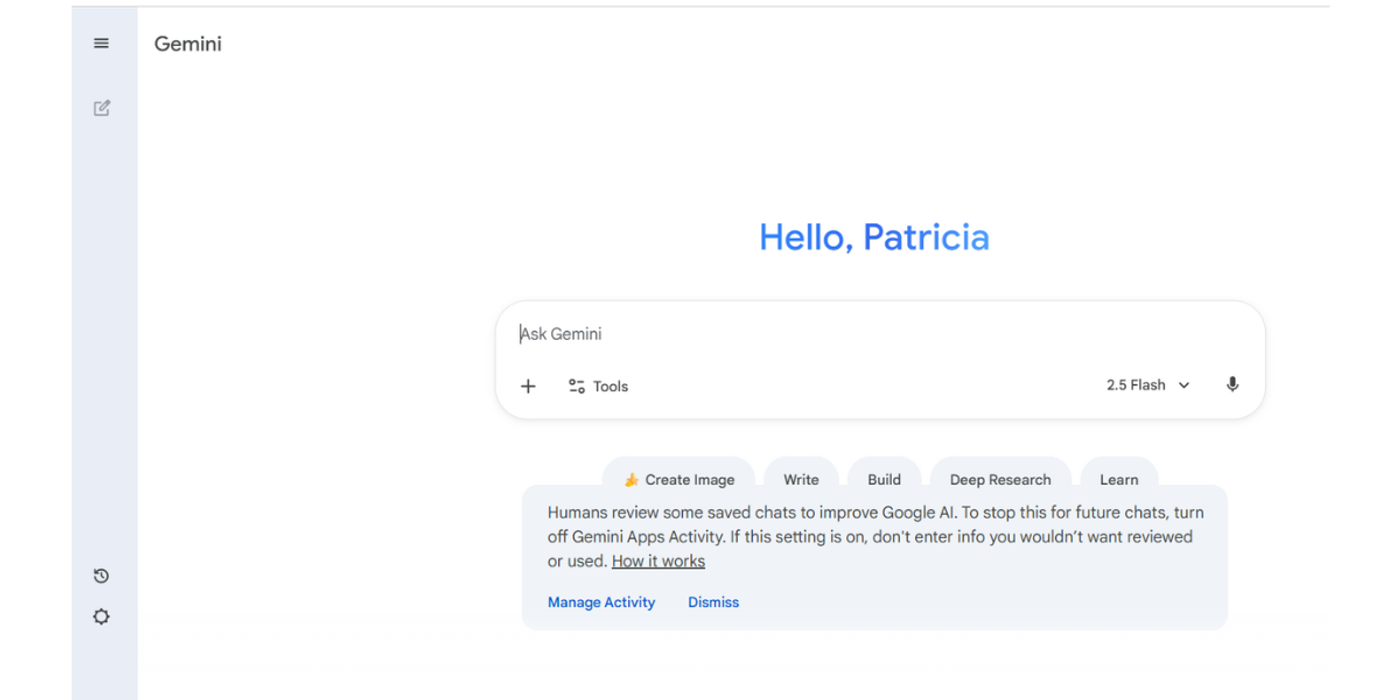Open the Manage Activity link

pos(601,602)
